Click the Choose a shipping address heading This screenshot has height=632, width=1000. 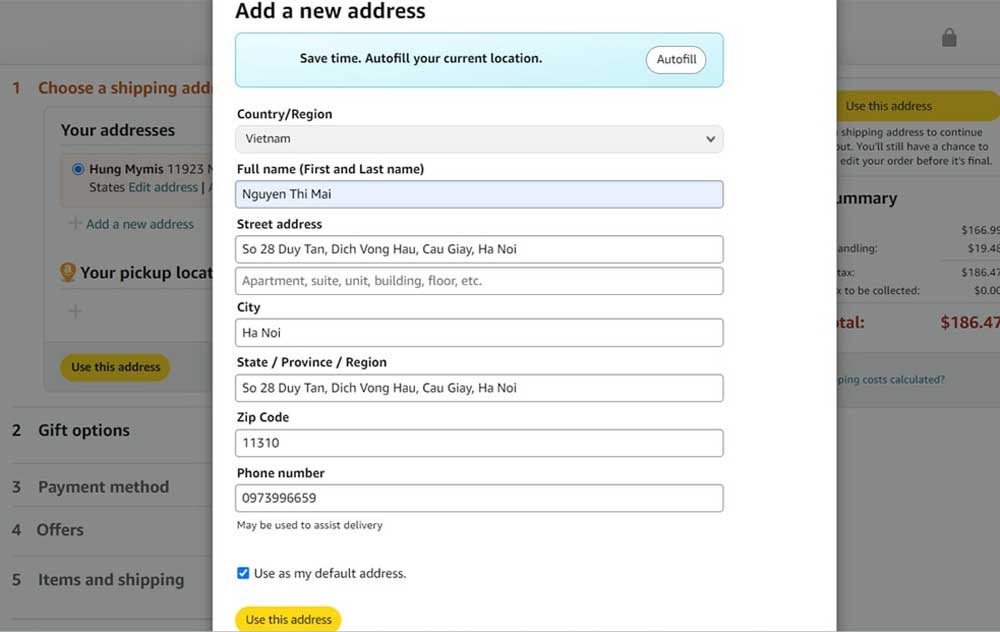click(124, 88)
